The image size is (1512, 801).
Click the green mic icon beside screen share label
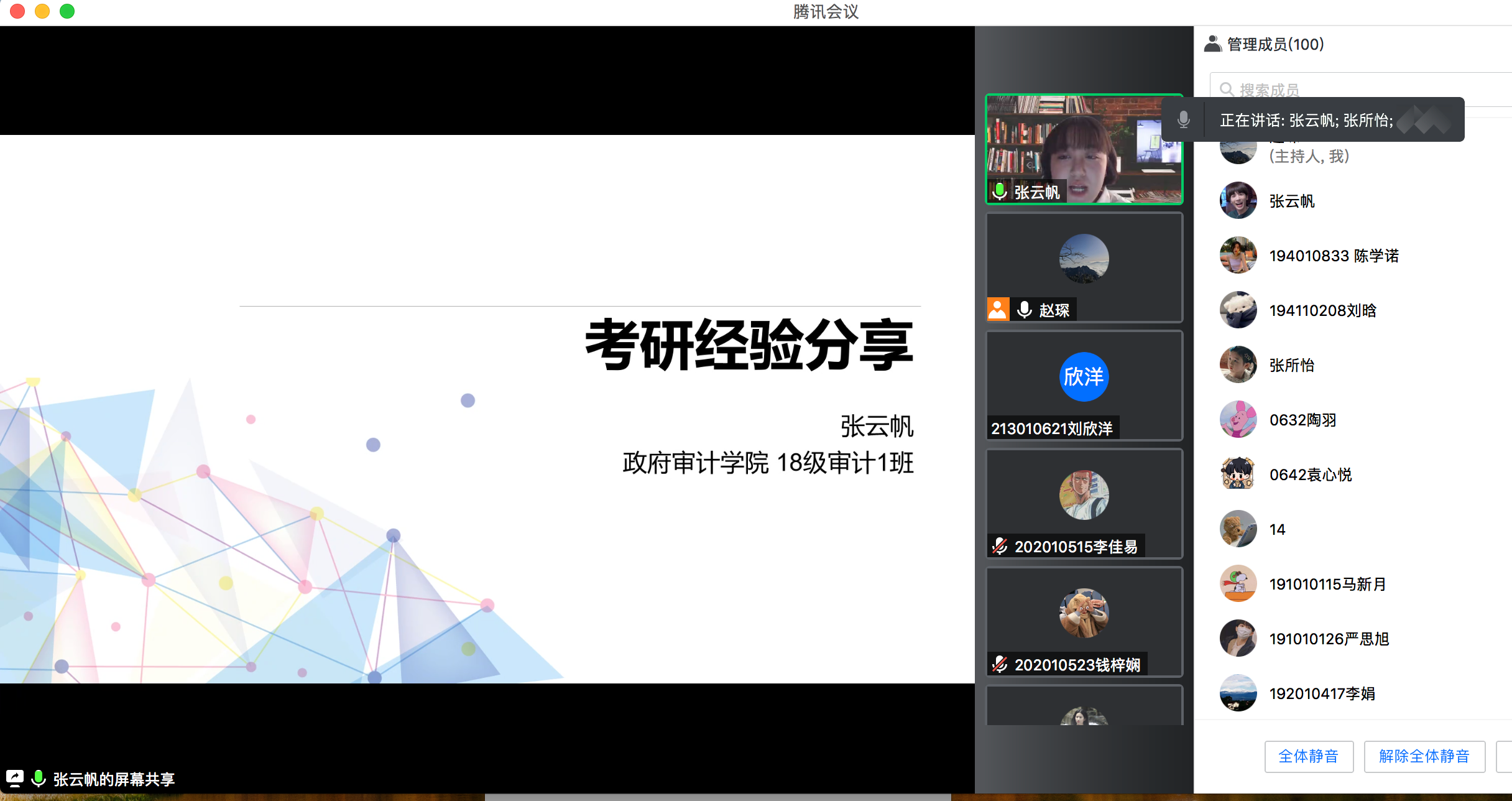pyautogui.click(x=39, y=779)
